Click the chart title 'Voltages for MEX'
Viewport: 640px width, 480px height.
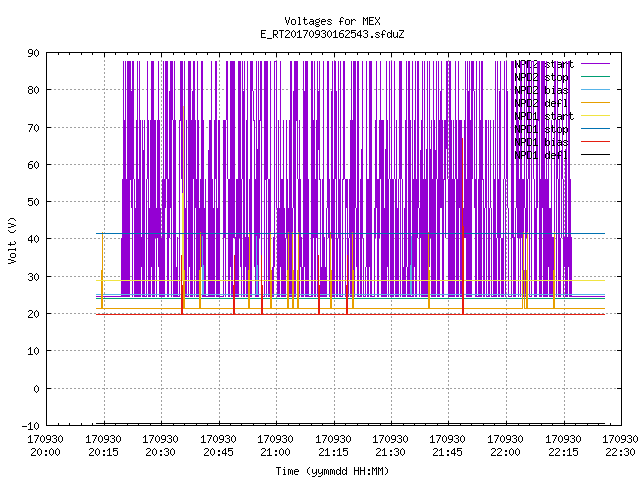pos(332,21)
